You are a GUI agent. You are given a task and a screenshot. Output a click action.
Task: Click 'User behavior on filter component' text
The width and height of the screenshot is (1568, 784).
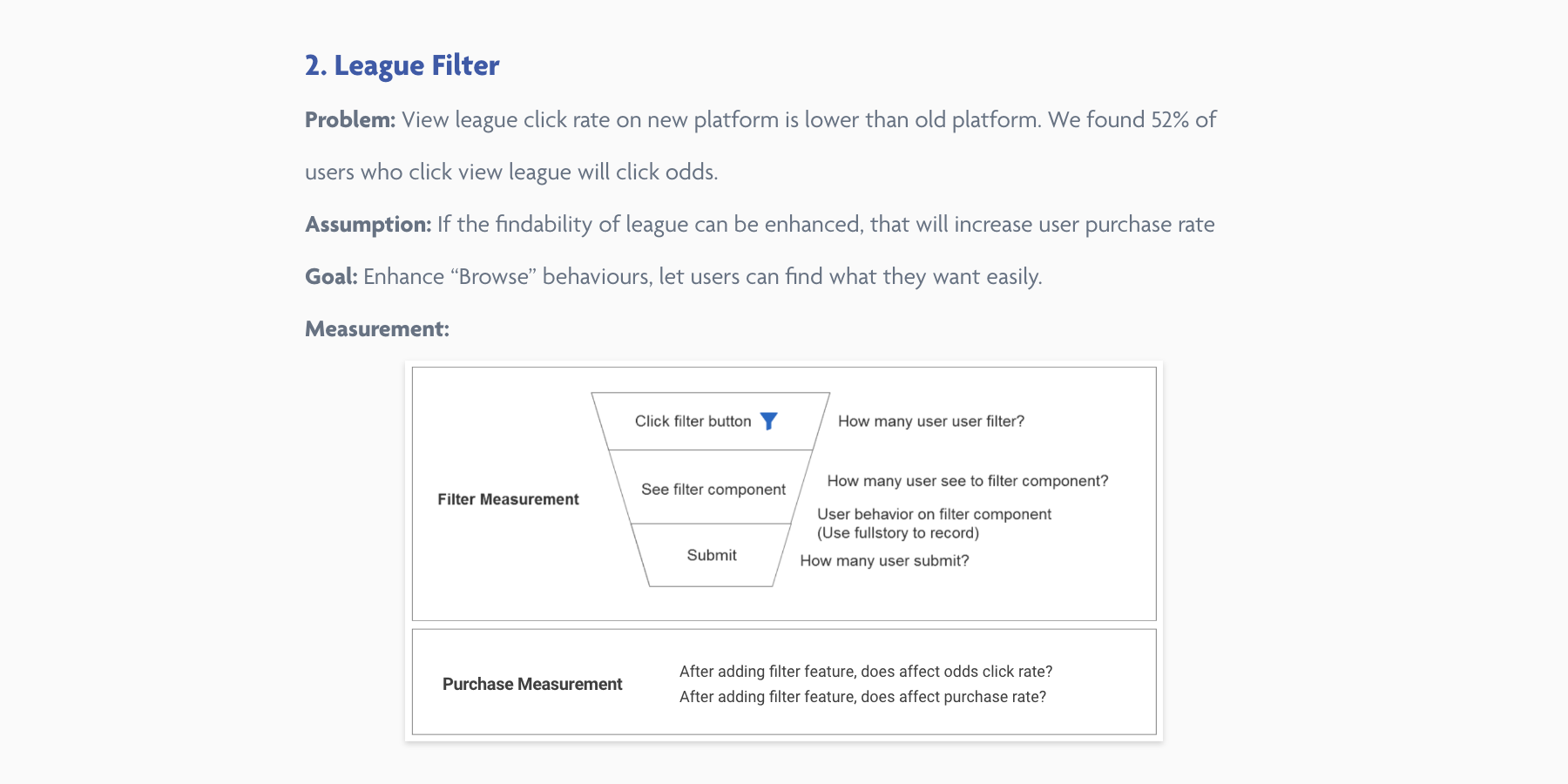coord(934,514)
